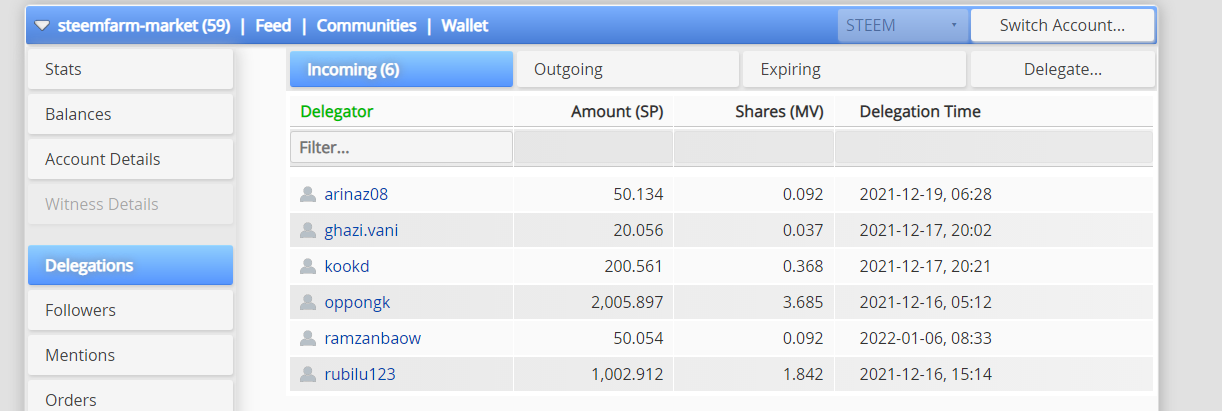
Task: Open the Followers section in the sidebar
Action: coord(130,310)
